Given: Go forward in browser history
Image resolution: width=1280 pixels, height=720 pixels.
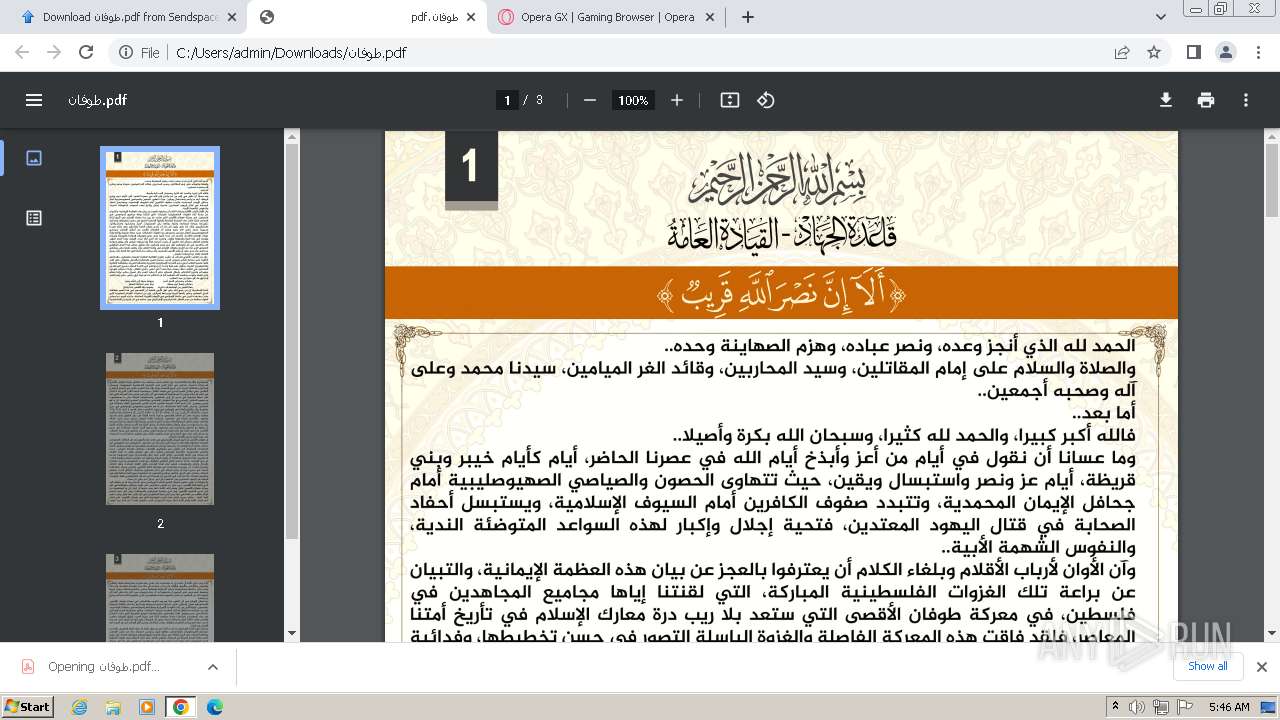Looking at the screenshot, I should pos(54,52).
